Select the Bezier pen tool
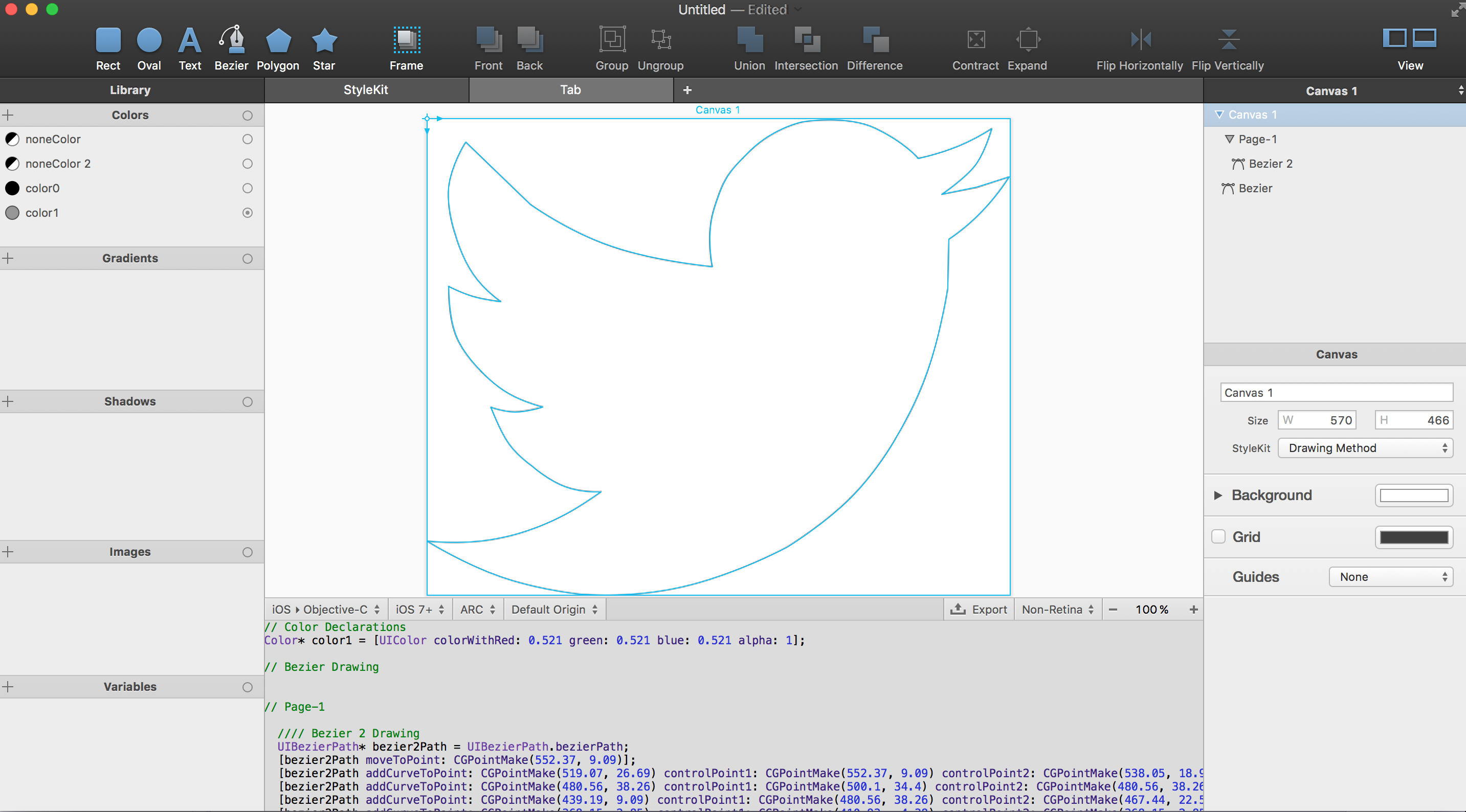 (231, 41)
